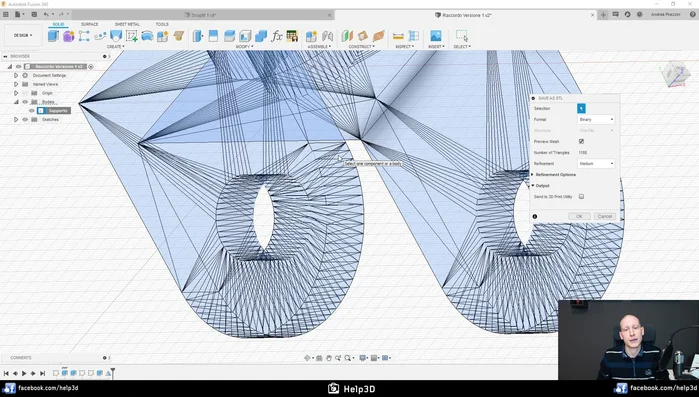Enable Send to 3D Print Utility checkbox
Screen dimensions: 699x397
click(581, 196)
